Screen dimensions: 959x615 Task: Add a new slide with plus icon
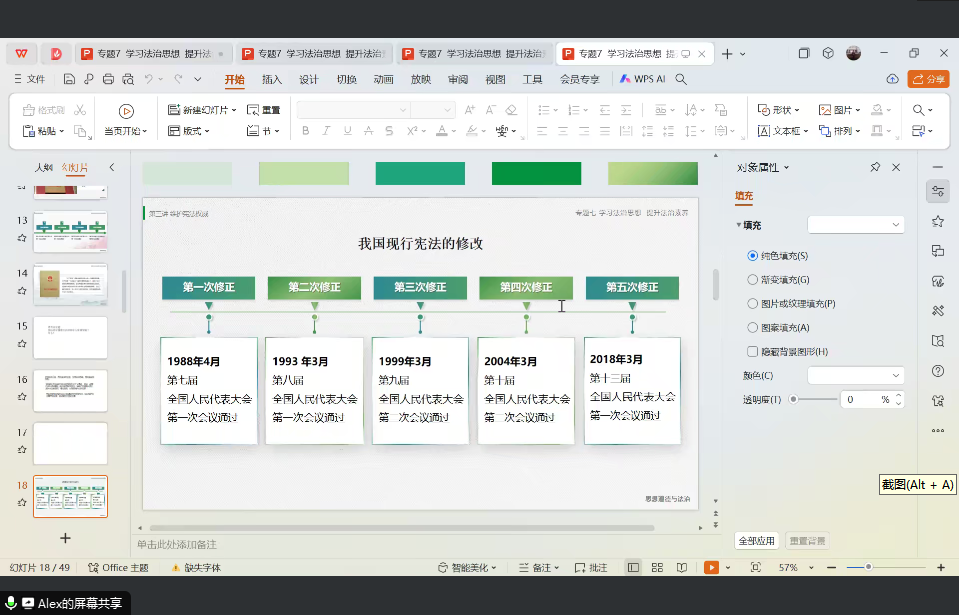click(65, 538)
